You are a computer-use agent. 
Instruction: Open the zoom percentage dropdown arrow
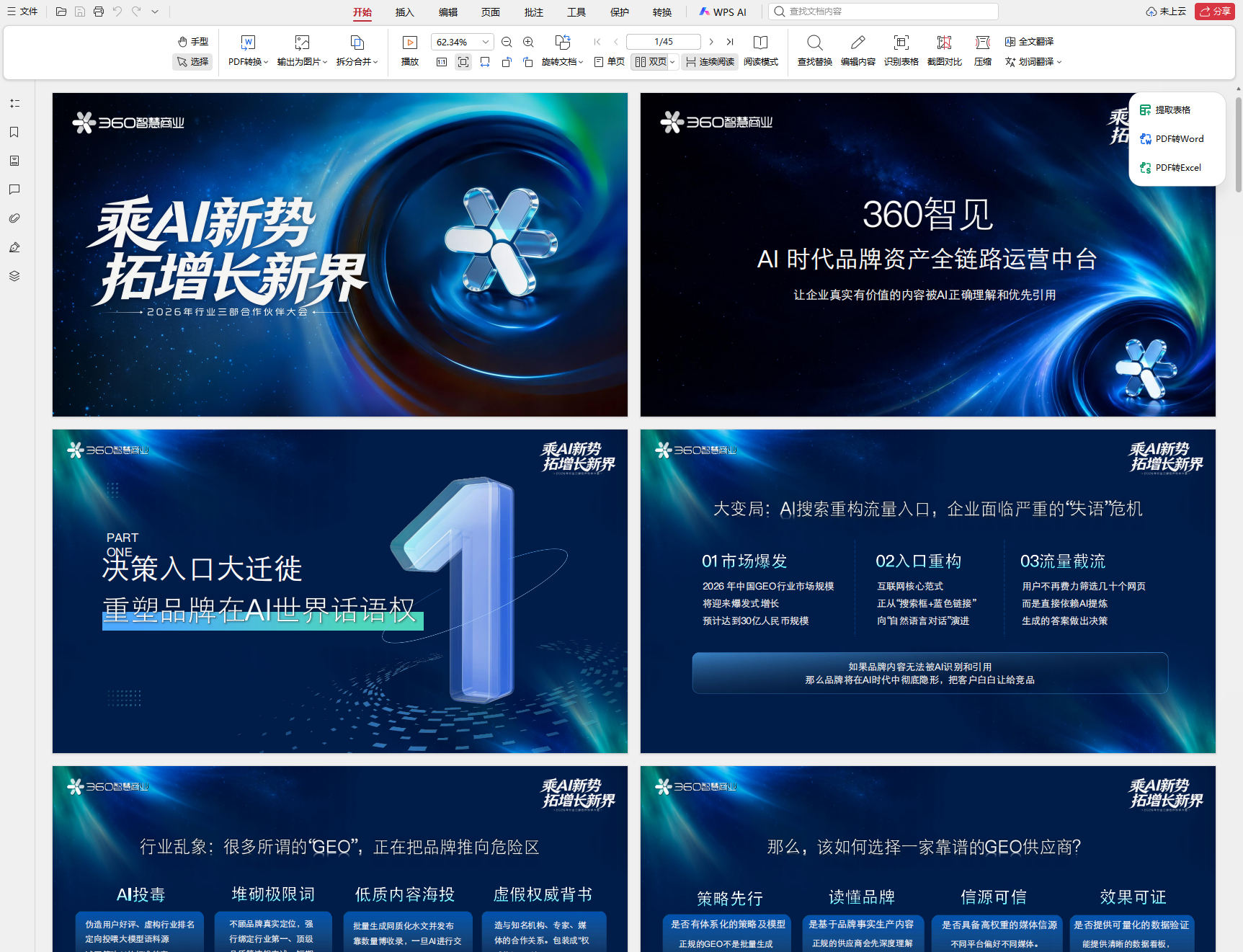pos(486,42)
